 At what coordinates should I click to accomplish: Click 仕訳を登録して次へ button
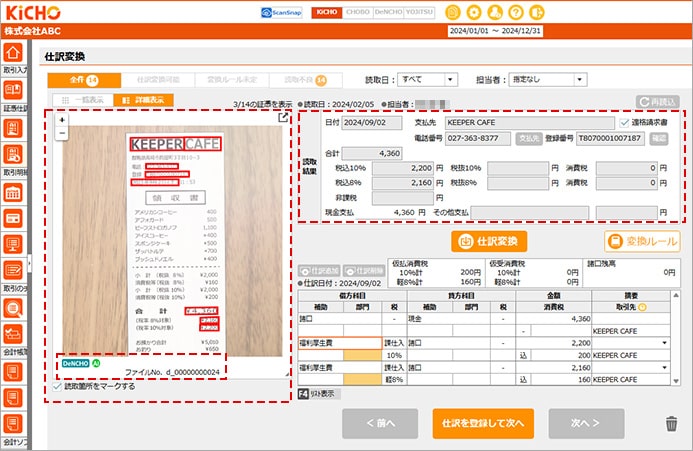point(483,424)
